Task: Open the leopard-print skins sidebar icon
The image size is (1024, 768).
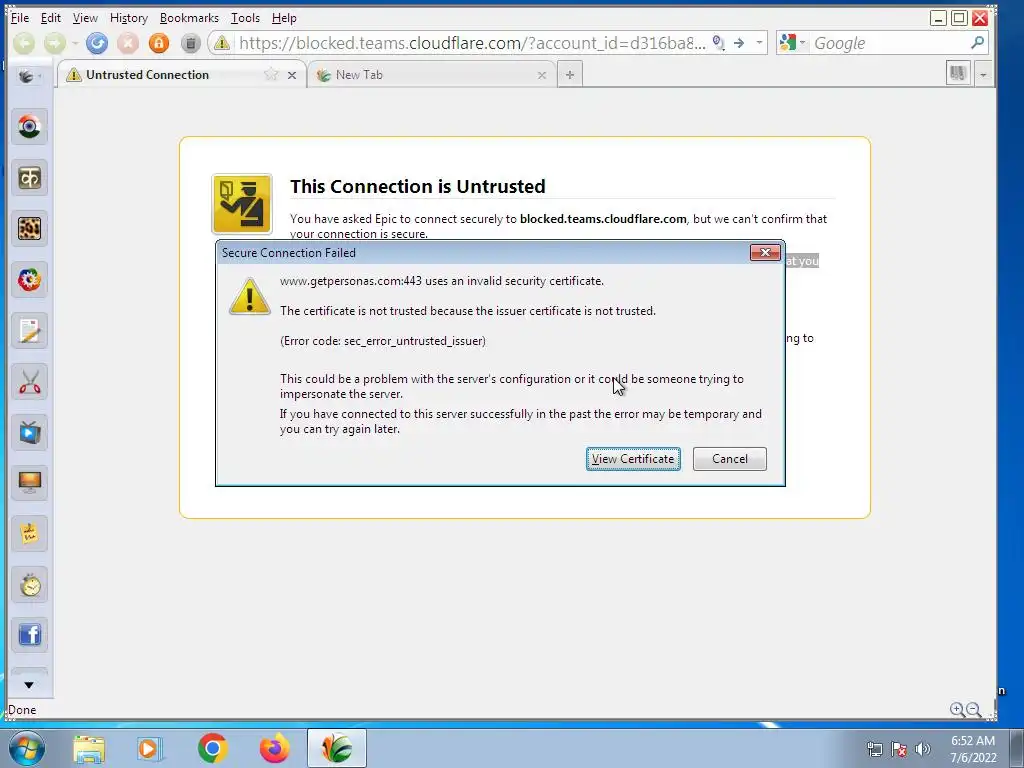Action: [29, 229]
